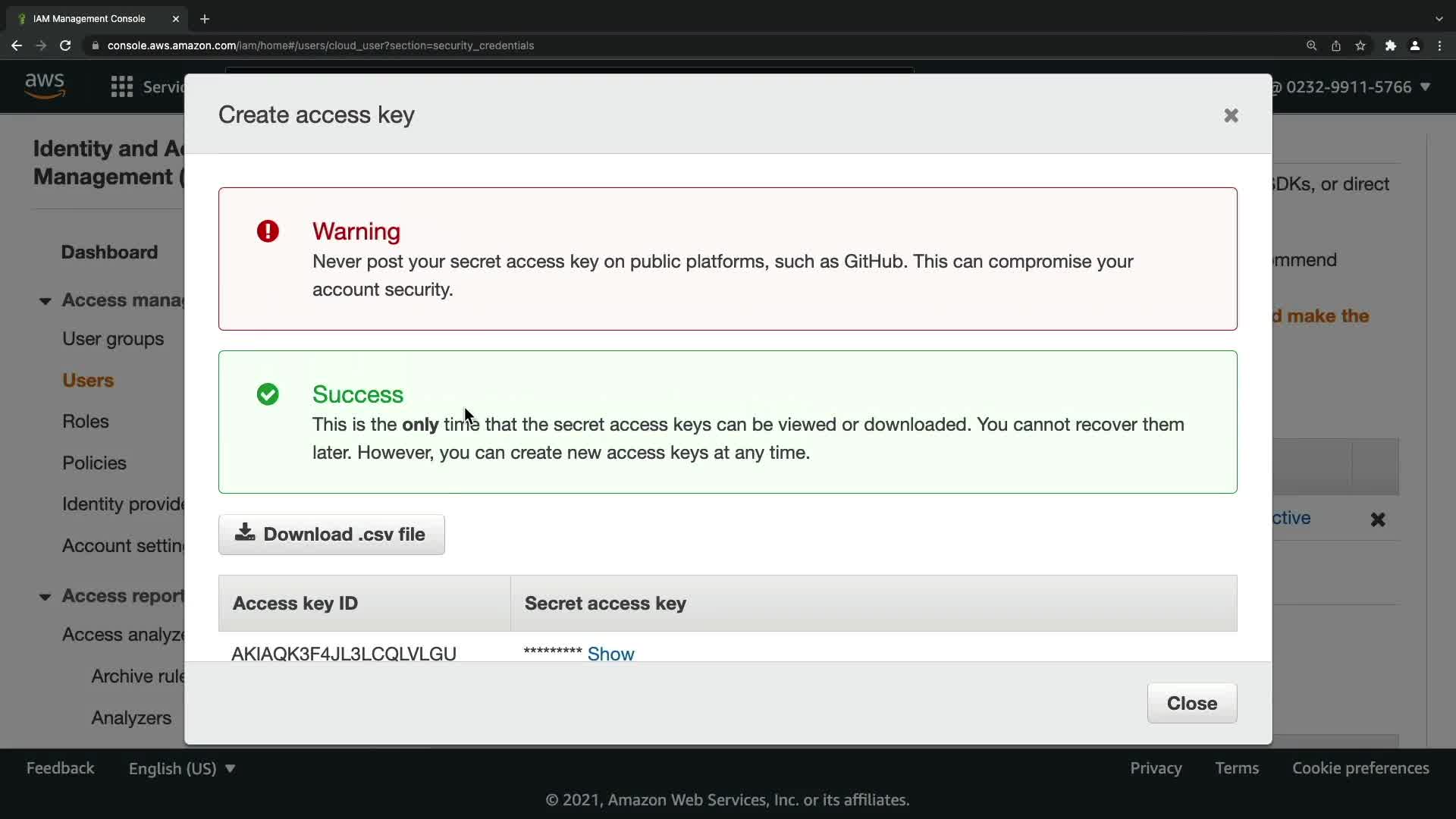Image resolution: width=1456 pixels, height=819 pixels.
Task: Open the browser extensions puzzle icon
Action: point(1390,45)
